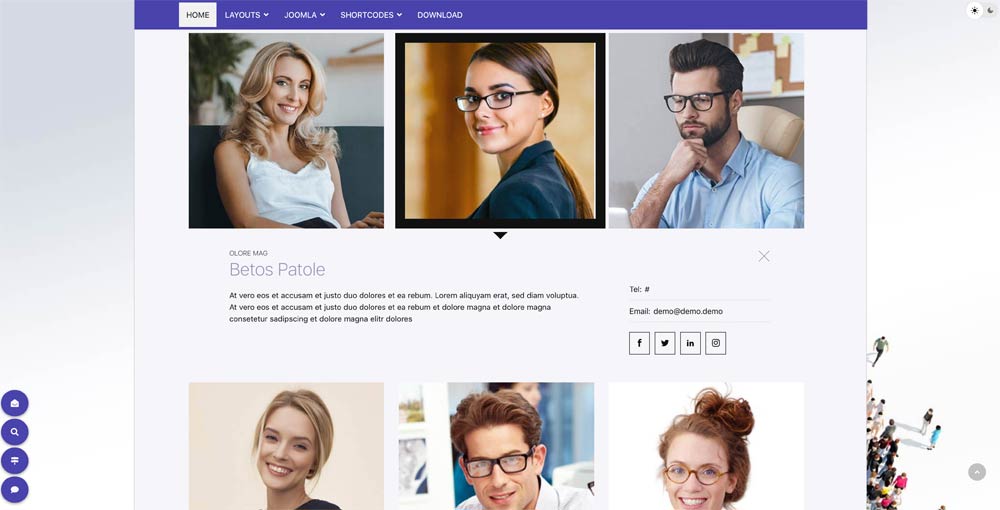Open the Facebook profile icon

(639, 343)
